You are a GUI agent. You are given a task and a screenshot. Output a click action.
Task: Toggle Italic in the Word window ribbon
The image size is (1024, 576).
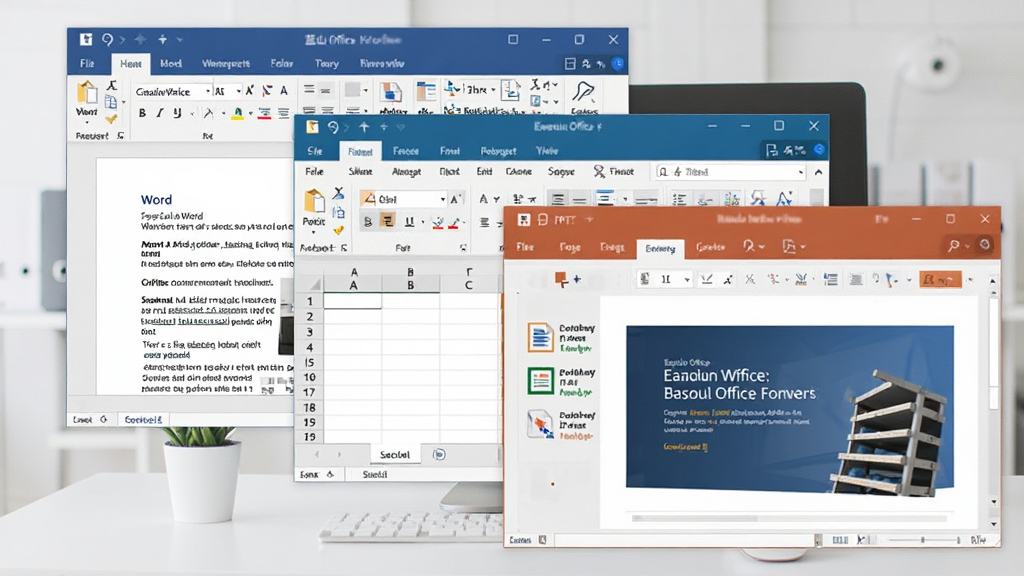point(159,113)
